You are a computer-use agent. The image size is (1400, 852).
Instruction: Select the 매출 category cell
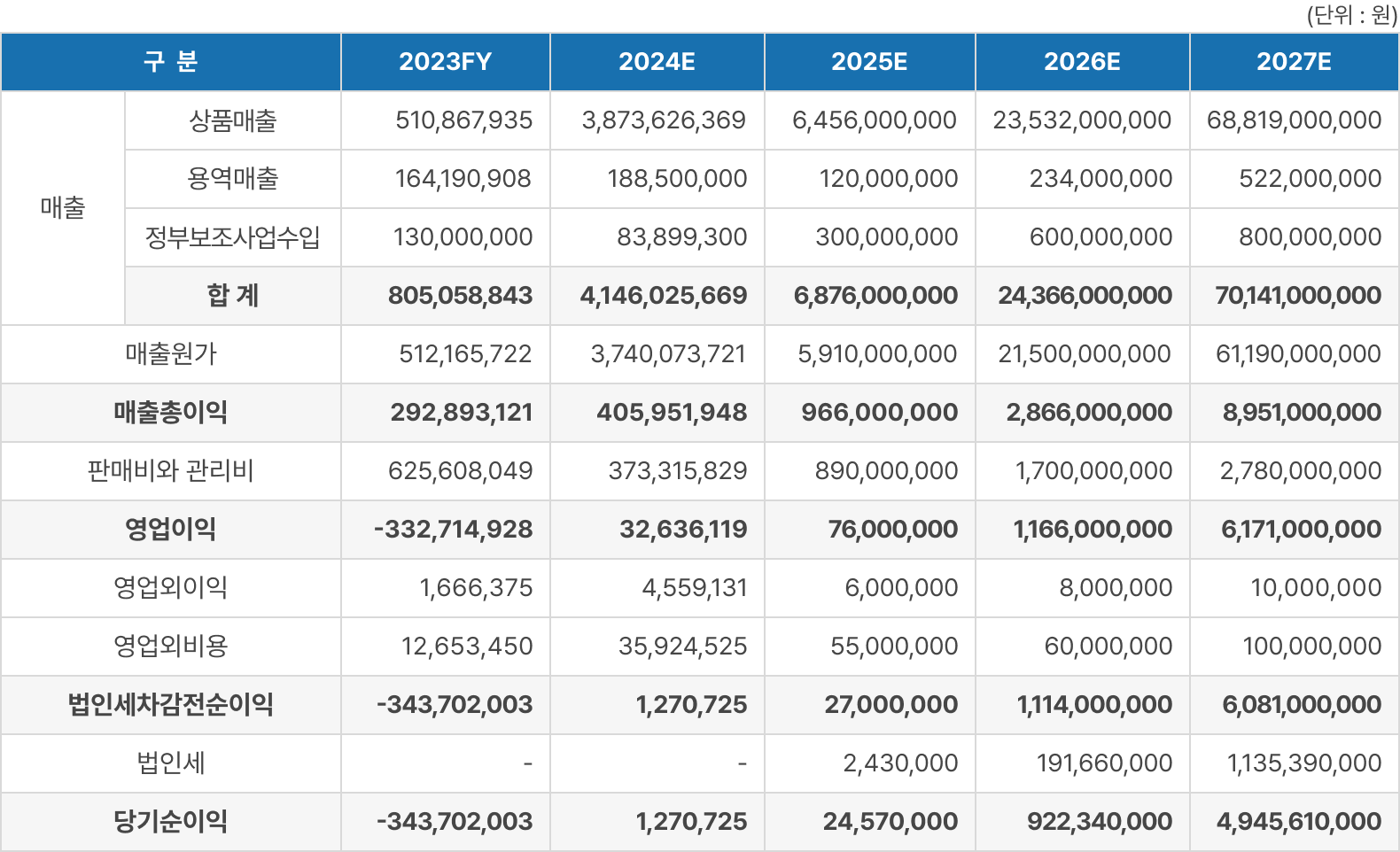(x=63, y=208)
